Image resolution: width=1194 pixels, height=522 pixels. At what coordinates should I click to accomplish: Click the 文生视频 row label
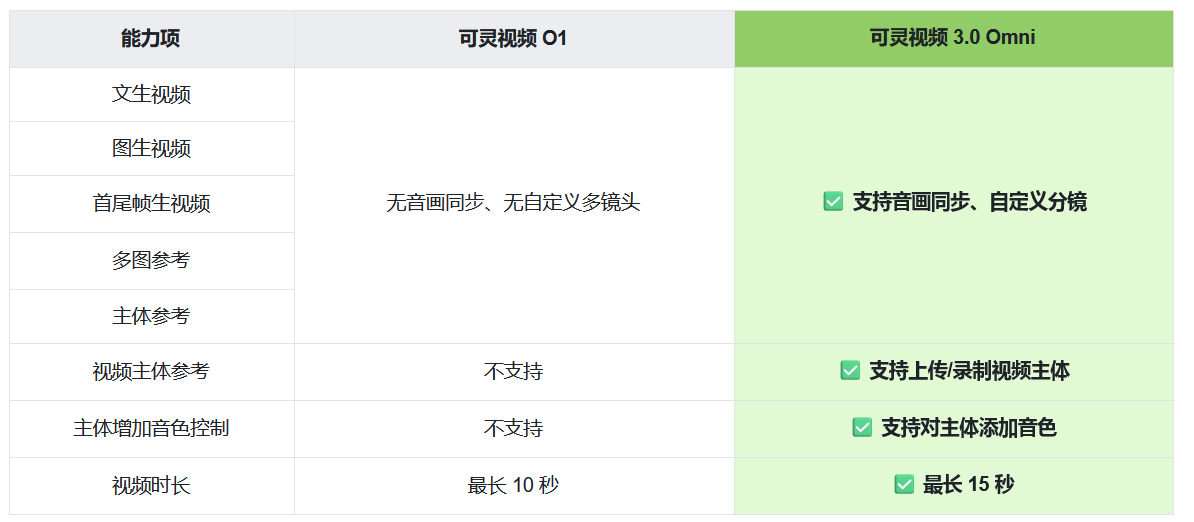tap(151, 95)
